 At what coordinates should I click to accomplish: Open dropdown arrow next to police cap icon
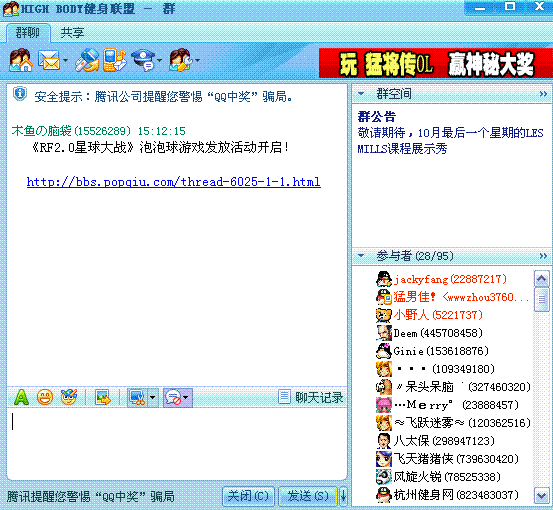(x=159, y=60)
